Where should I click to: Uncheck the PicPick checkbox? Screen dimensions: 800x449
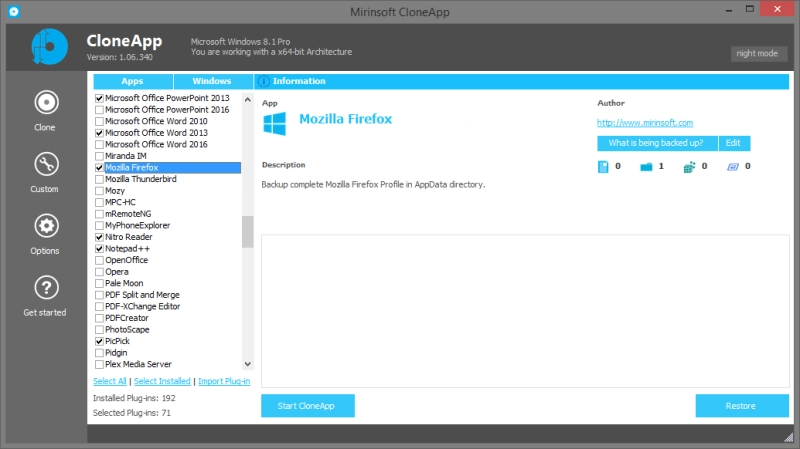point(99,341)
